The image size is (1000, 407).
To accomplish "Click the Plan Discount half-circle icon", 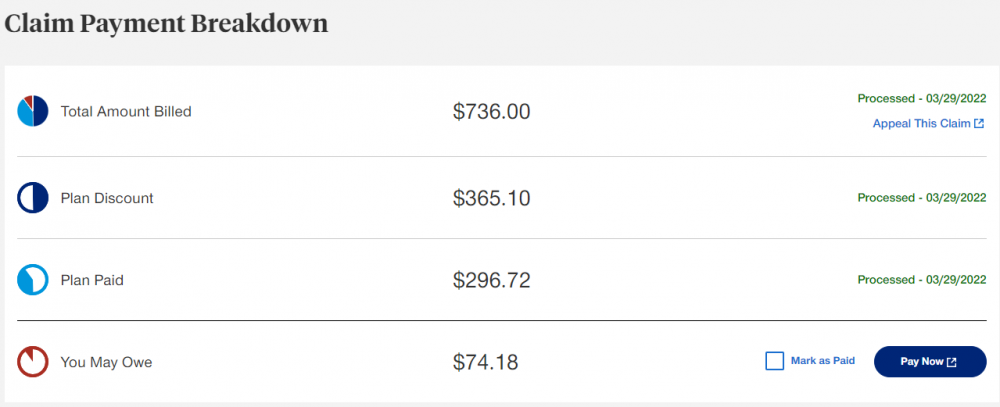I will (x=33, y=198).
